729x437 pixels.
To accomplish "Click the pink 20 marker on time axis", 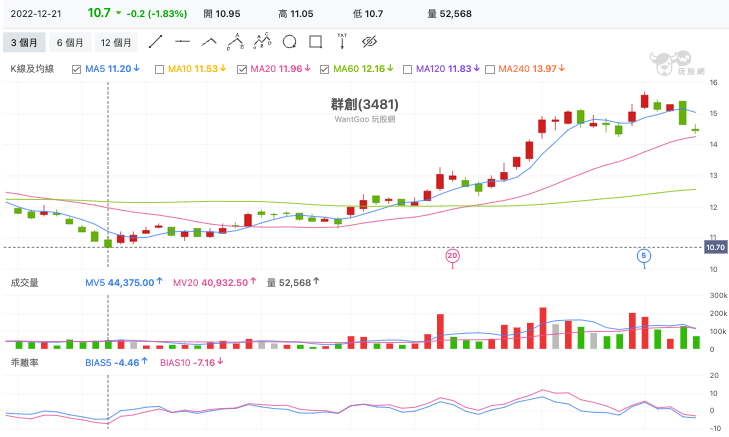I will coord(452,255).
